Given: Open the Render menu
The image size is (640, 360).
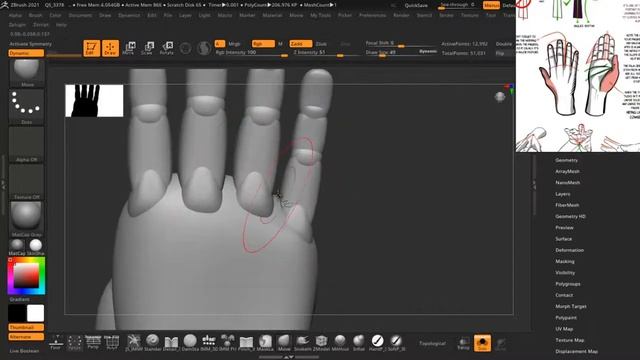Looking at the screenshot, I should [401, 15].
